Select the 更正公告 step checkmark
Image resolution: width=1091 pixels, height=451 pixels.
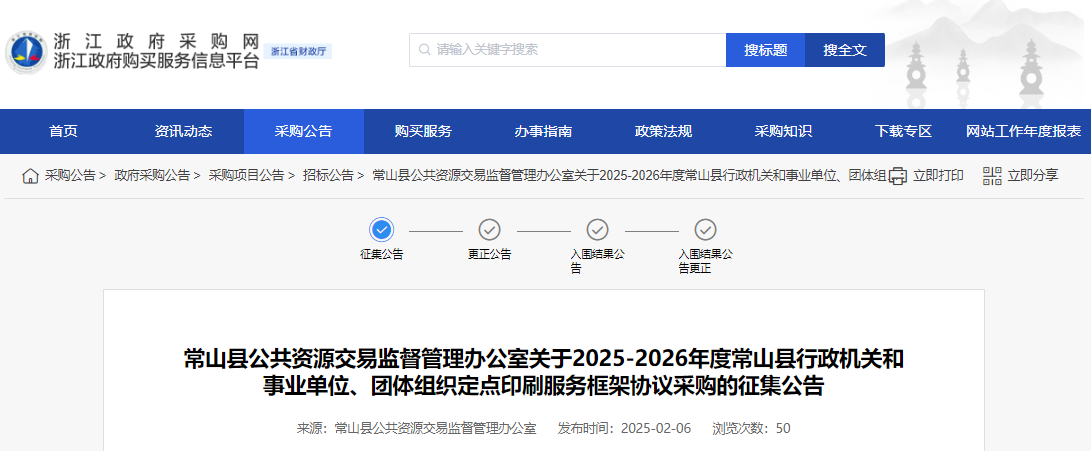[489, 229]
